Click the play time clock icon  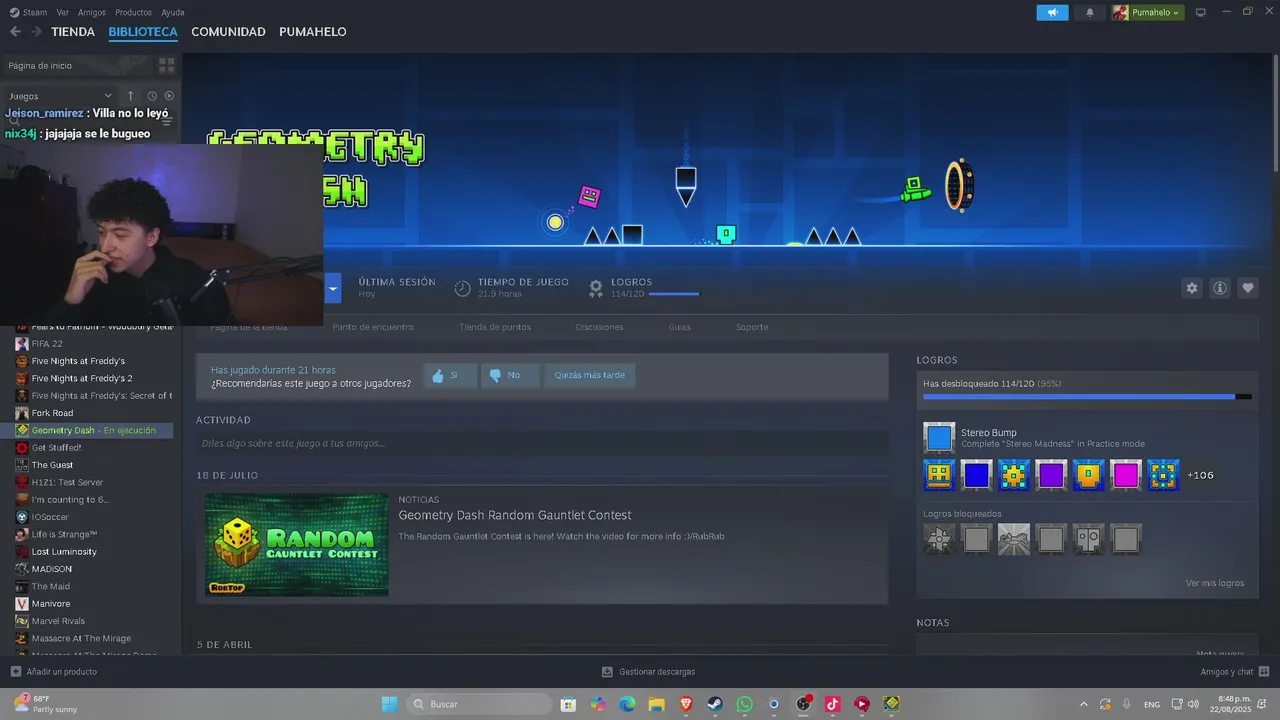[462, 288]
